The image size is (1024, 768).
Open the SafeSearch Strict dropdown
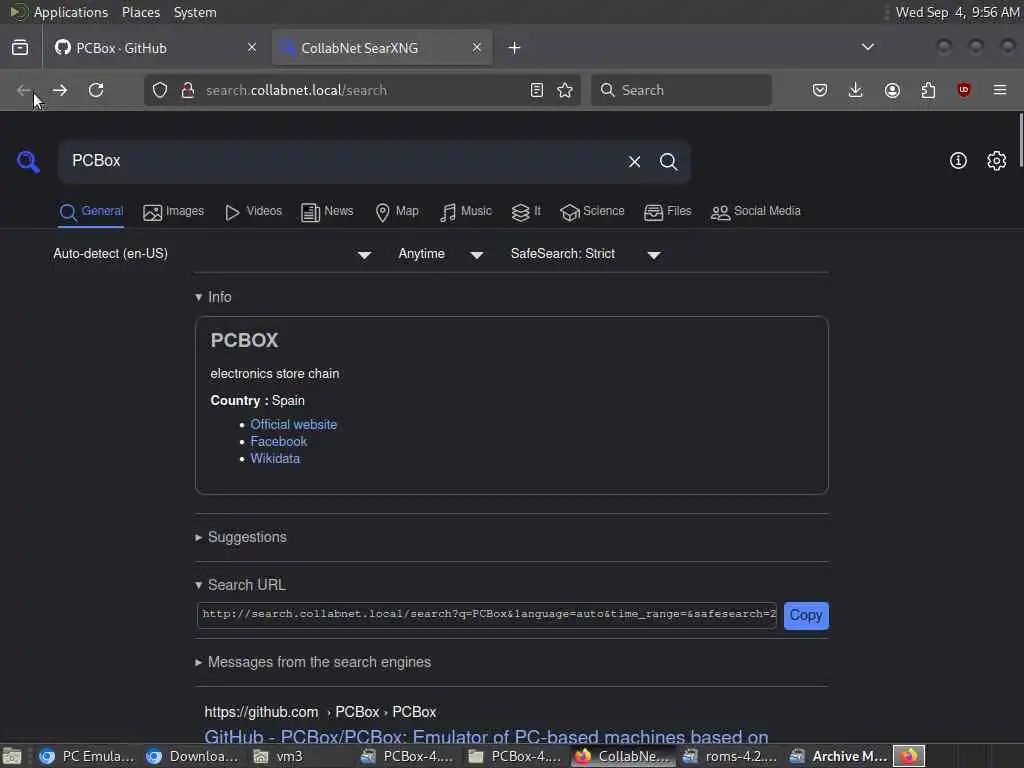[x=586, y=254]
